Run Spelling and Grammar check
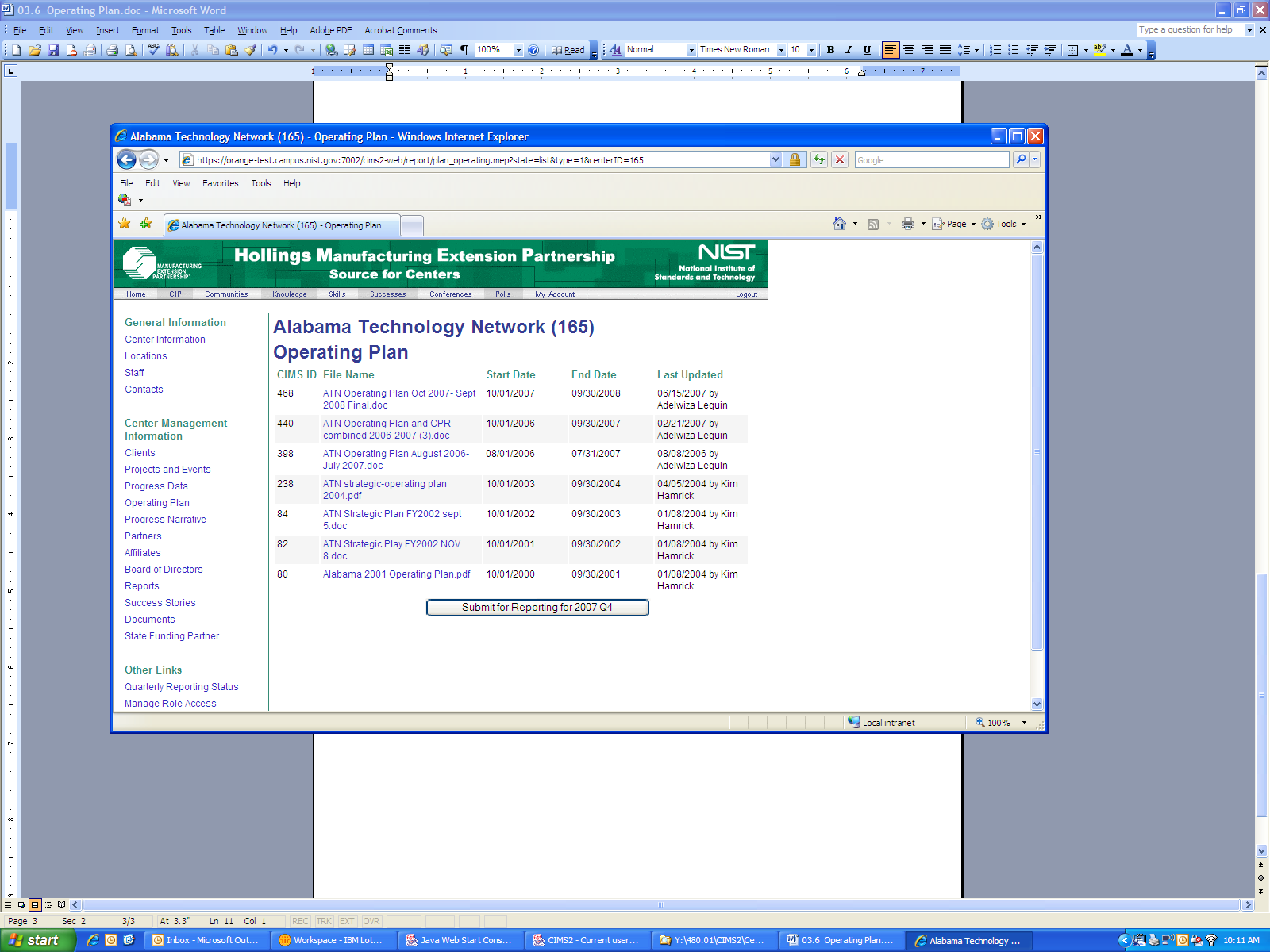Image resolution: width=1270 pixels, height=952 pixels. 153,50
